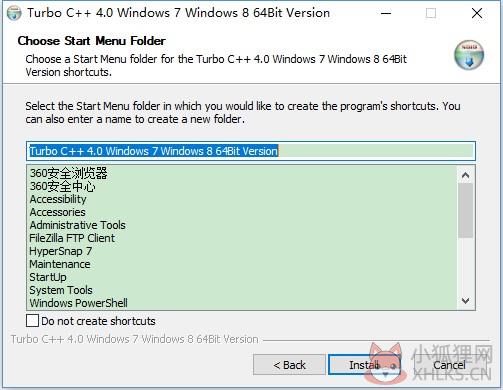Select Accessories in the folder list

57,212
